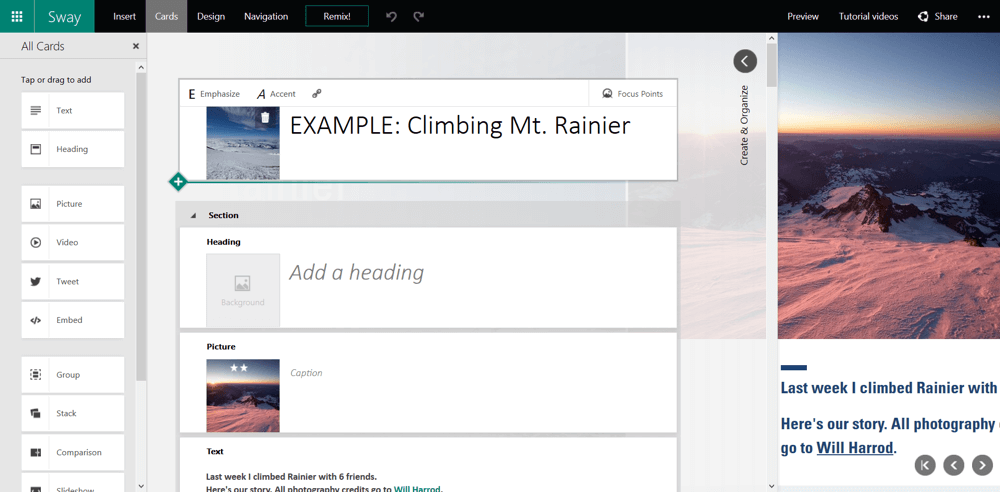
Task: Go to first slide in preview
Action: click(925, 465)
